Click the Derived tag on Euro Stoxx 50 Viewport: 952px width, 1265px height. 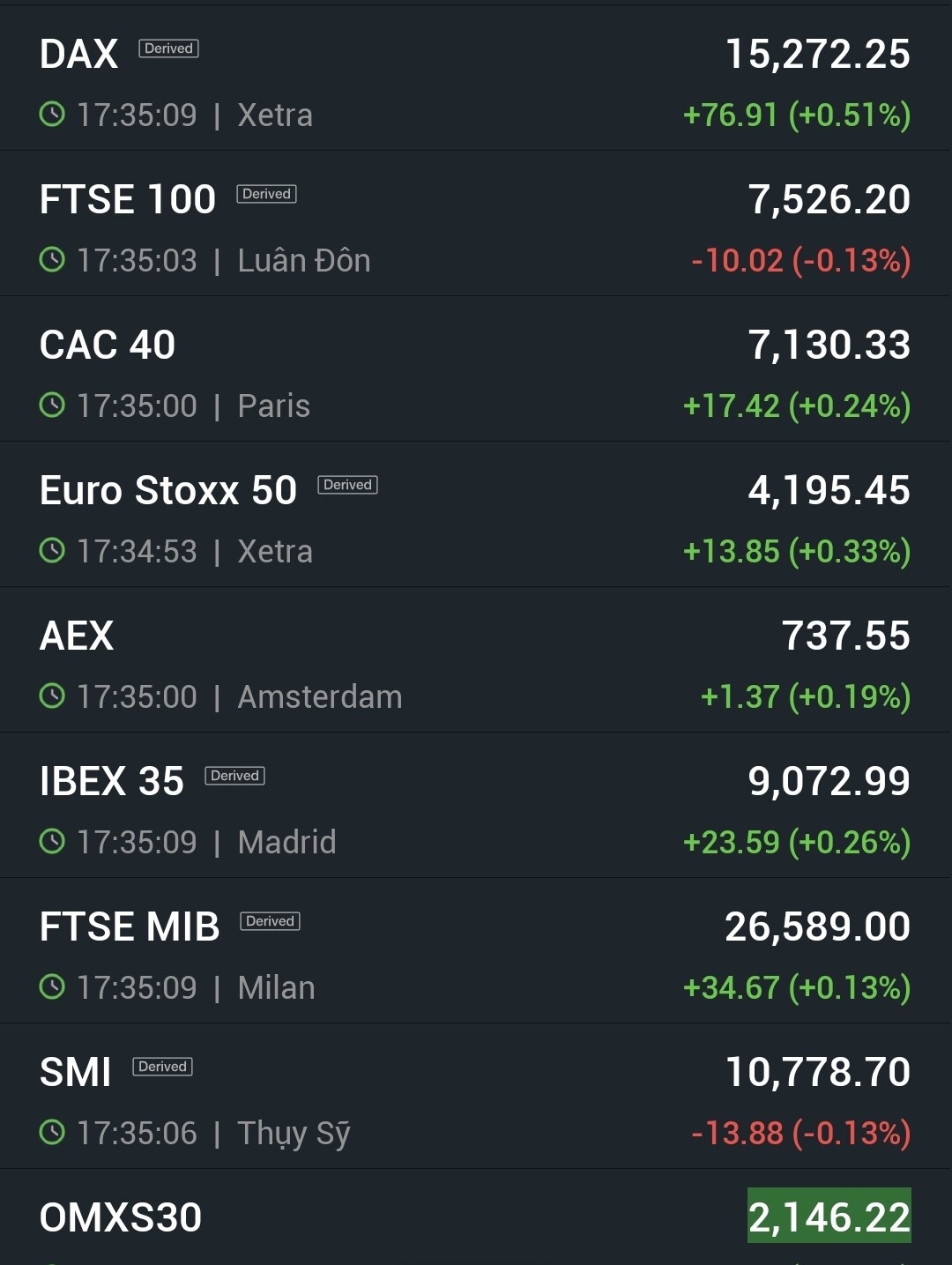(x=347, y=485)
